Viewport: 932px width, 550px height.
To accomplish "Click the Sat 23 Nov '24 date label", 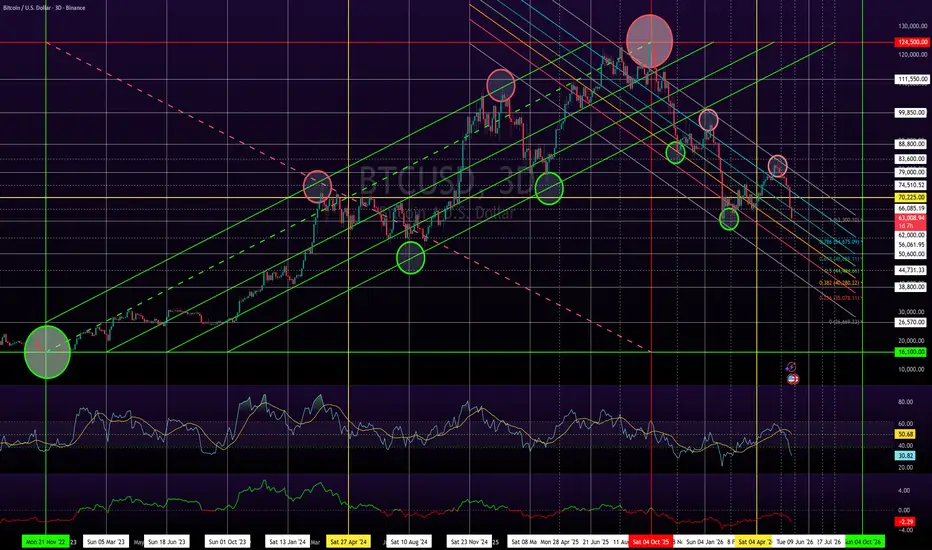I will (470, 542).
